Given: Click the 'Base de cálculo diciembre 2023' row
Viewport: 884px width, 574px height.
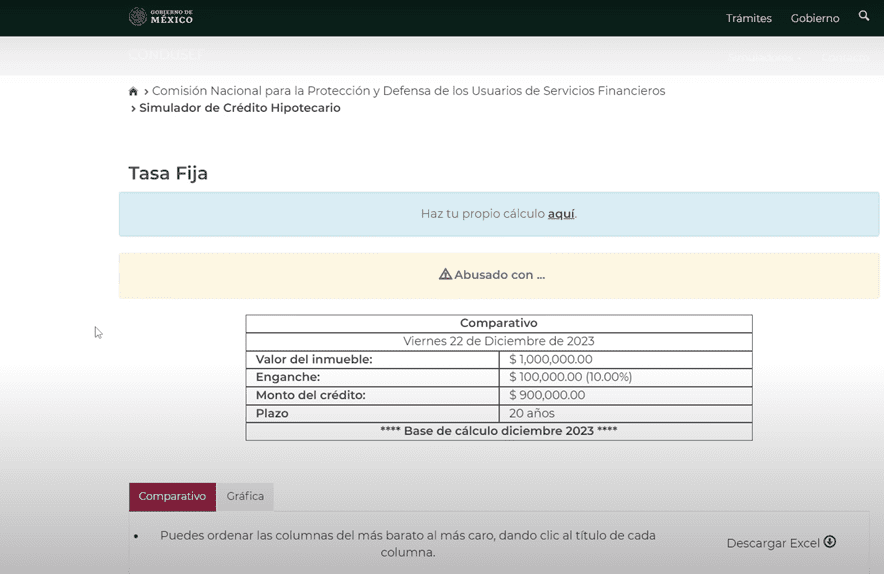Looking at the screenshot, I should coord(498,431).
